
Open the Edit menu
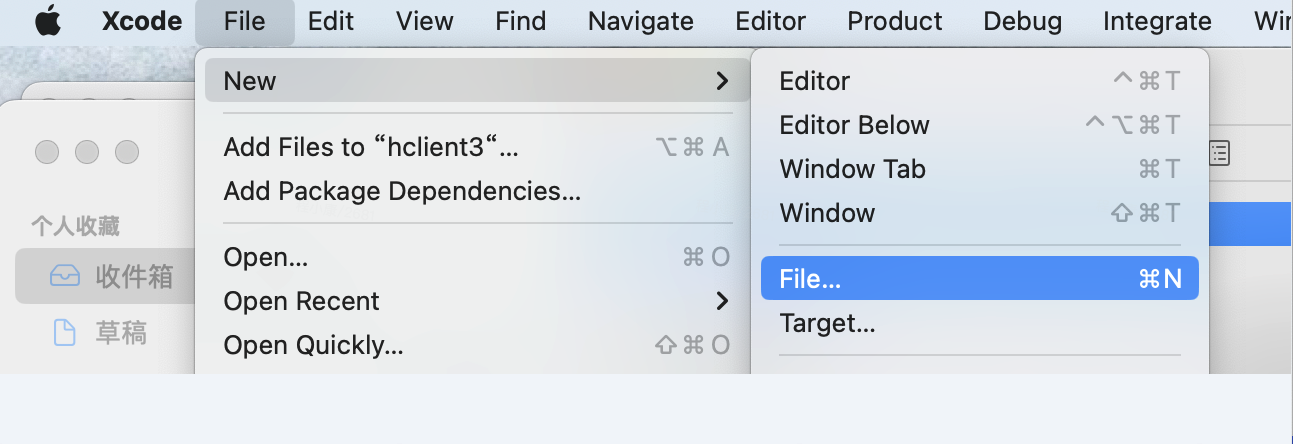point(331,21)
